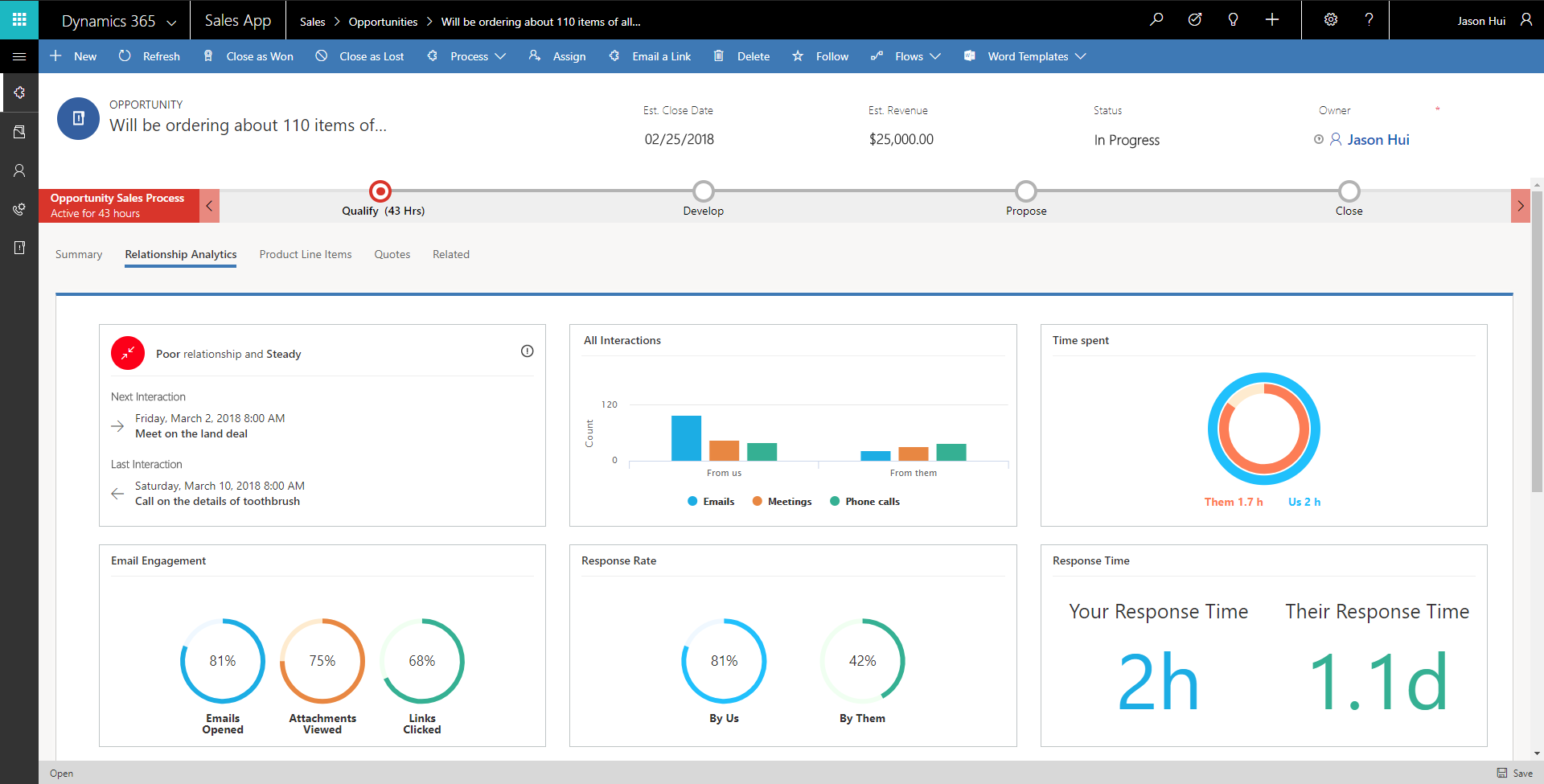Click New in the command bar
Image resolution: width=1544 pixels, height=784 pixels.
pyautogui.click(x=73, y=56)
